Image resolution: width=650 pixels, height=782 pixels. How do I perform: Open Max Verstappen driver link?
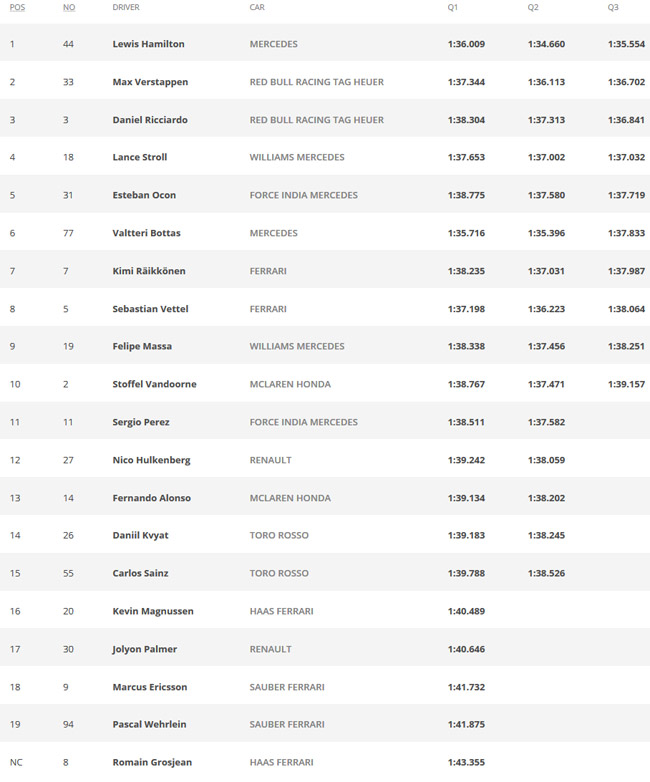150,82
